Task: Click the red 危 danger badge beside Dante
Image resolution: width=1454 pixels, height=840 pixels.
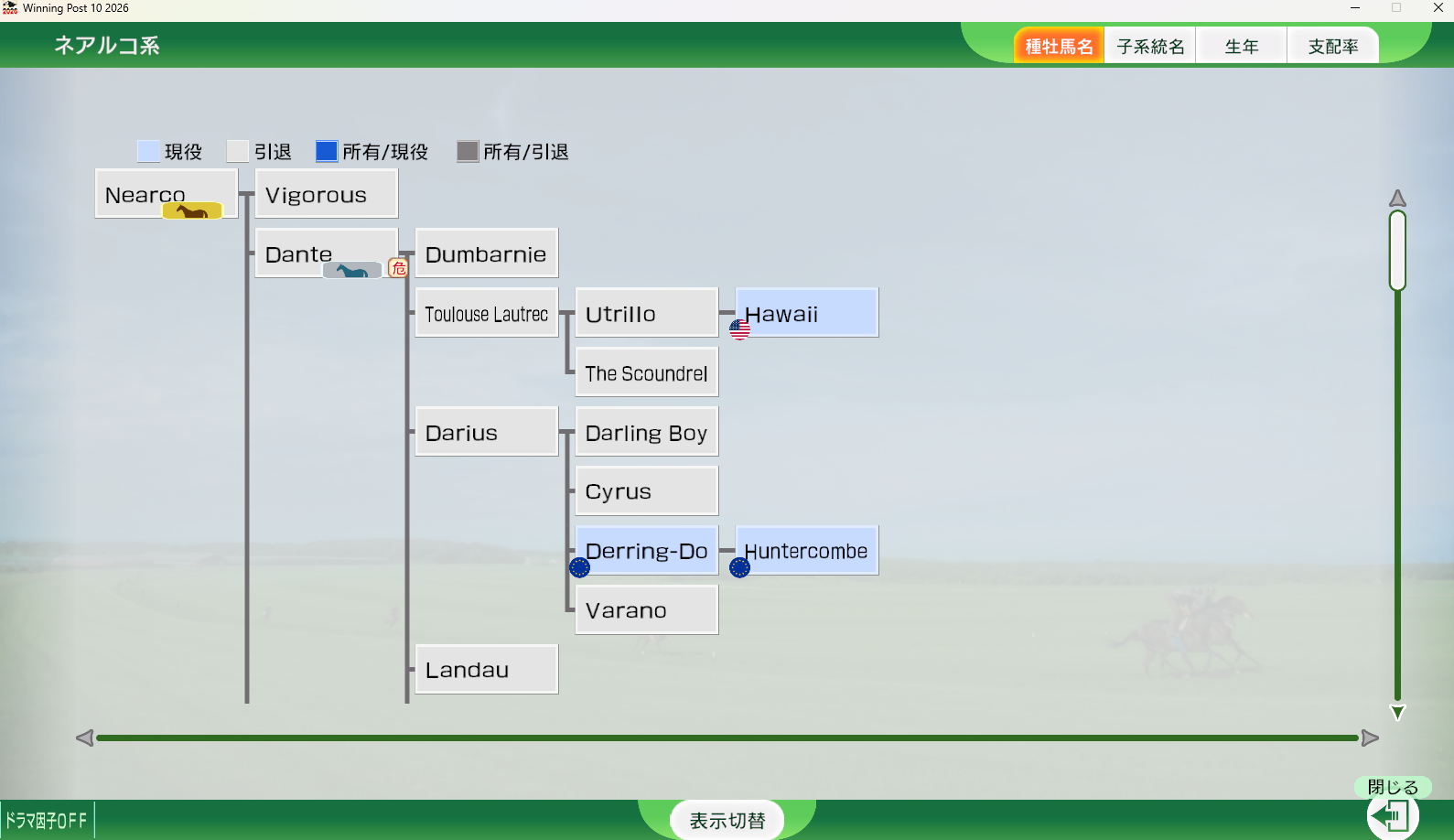Action: 398,268
